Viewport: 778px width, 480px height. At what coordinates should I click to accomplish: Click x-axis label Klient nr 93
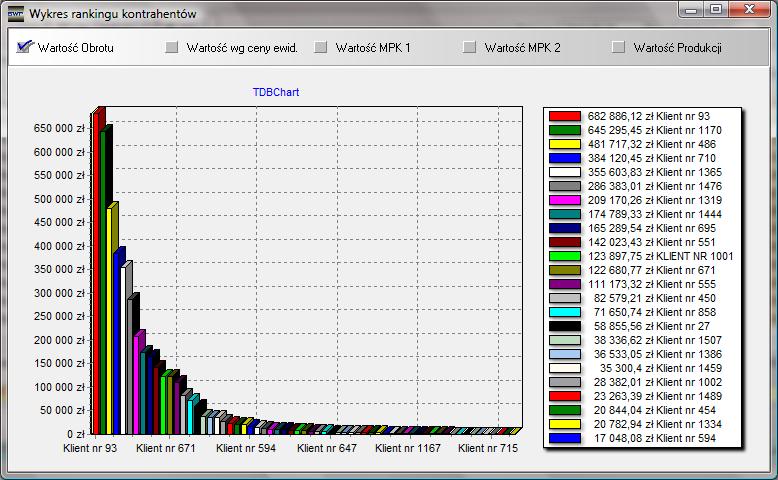(90, 448)
